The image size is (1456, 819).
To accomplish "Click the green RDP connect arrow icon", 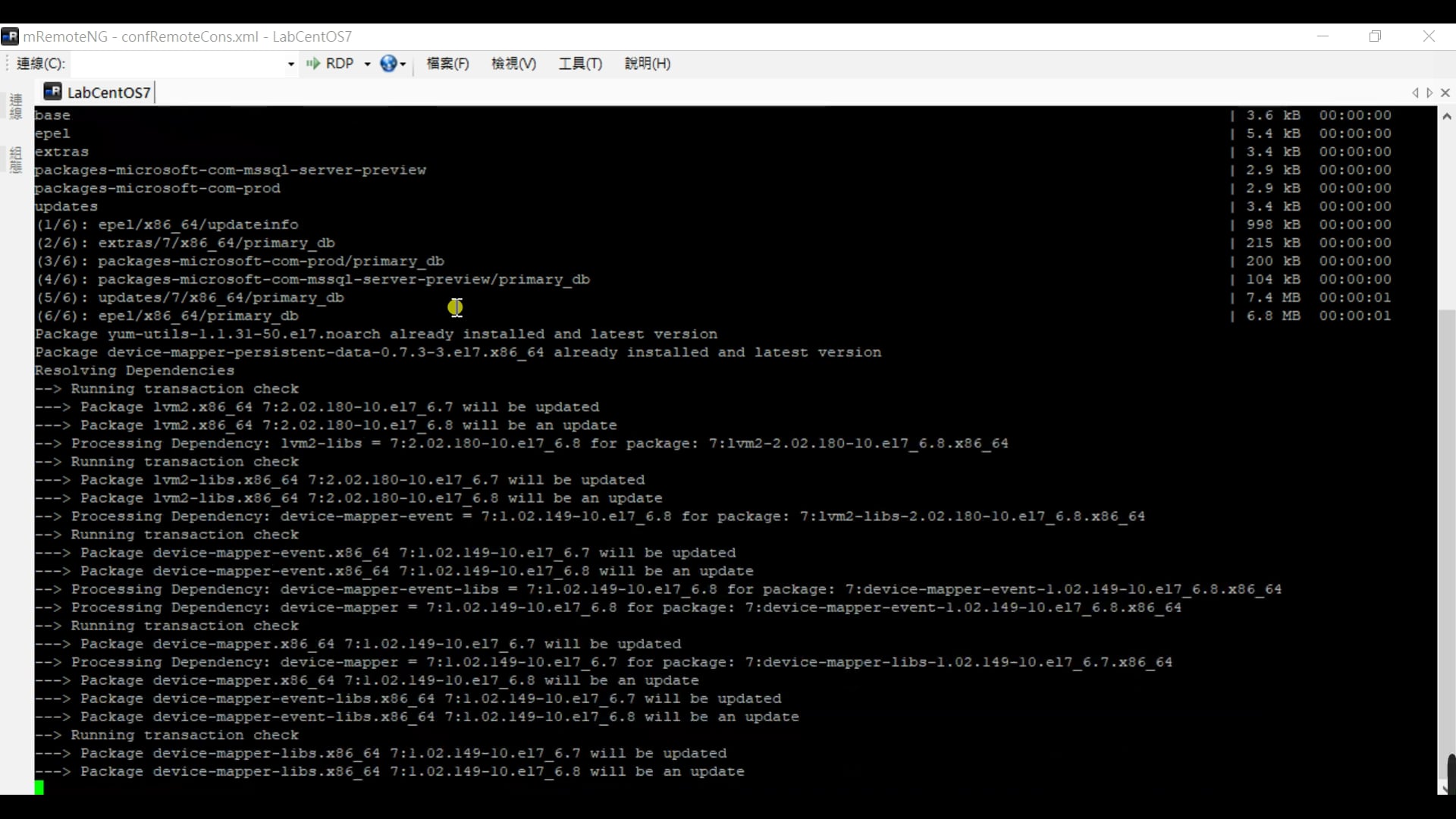I will pos(312,64).
